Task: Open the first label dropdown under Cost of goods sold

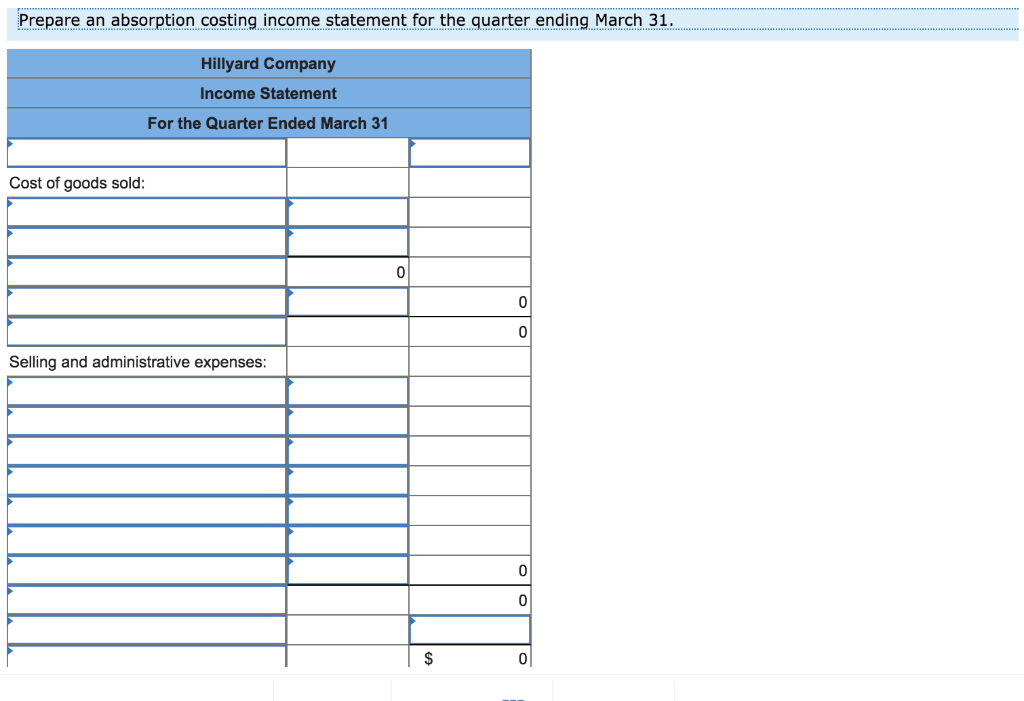Action: [x=146, y=211]
